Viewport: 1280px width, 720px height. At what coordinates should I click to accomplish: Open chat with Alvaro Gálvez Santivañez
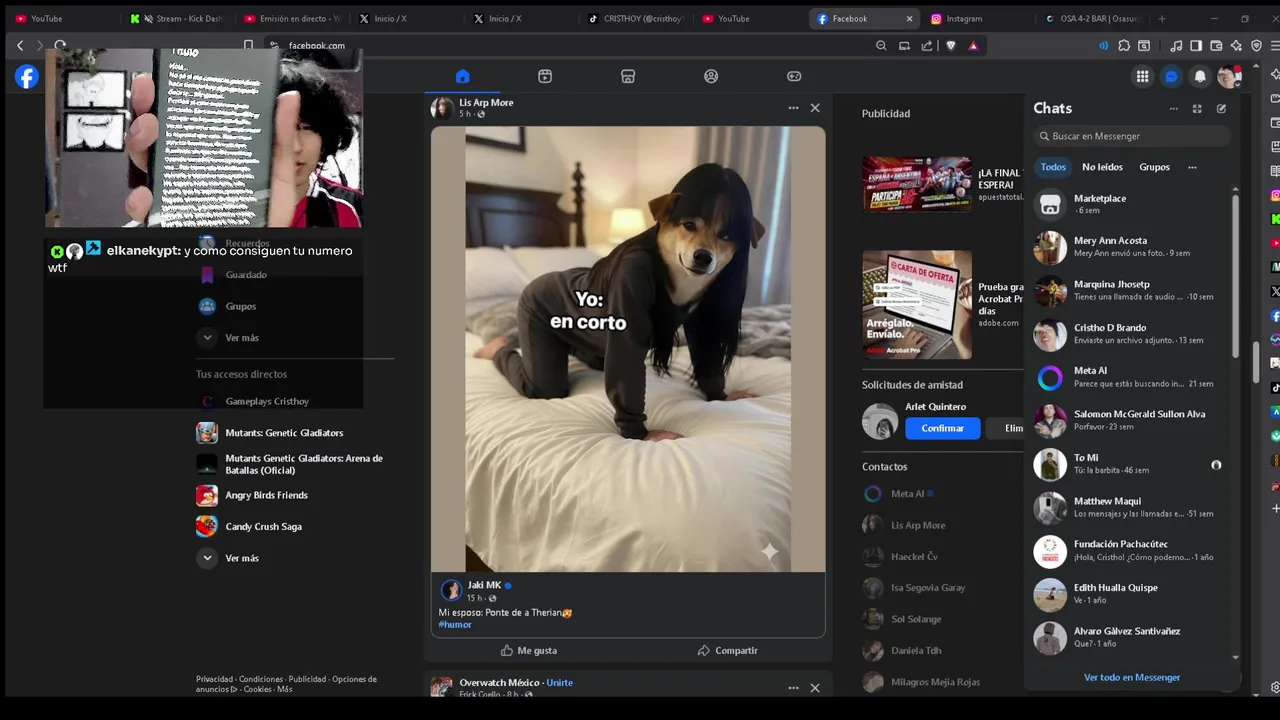(x=1130, y=638)
